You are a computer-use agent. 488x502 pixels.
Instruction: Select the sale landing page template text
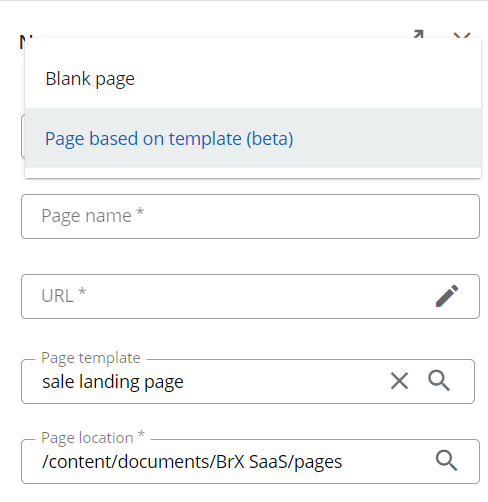tap(113, 382)
